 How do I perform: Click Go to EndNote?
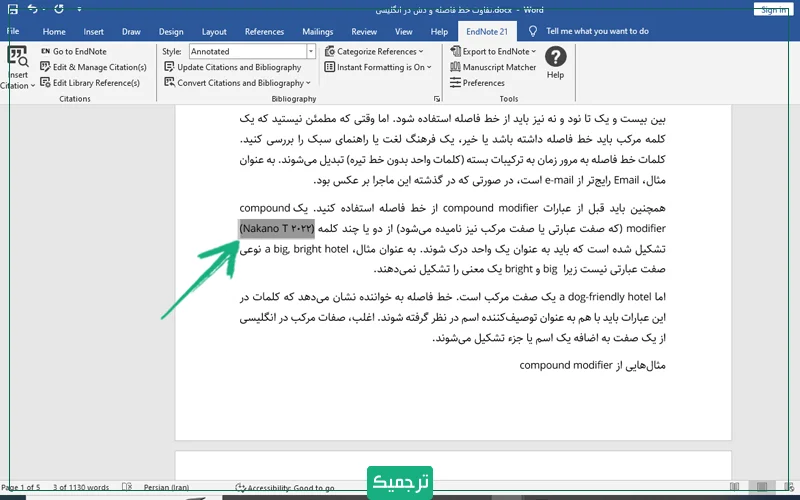pyautogui.click(x=73, y=52)
